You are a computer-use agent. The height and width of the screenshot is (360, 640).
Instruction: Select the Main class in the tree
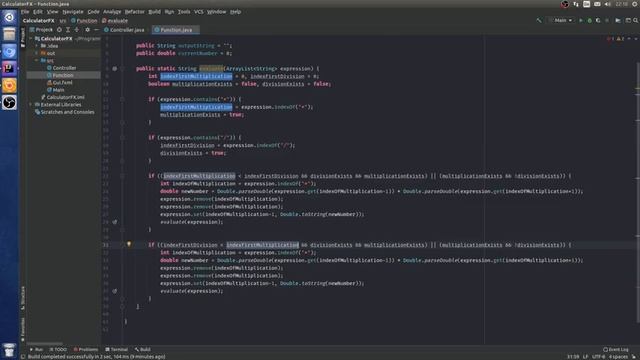click(x=56, y=90)
